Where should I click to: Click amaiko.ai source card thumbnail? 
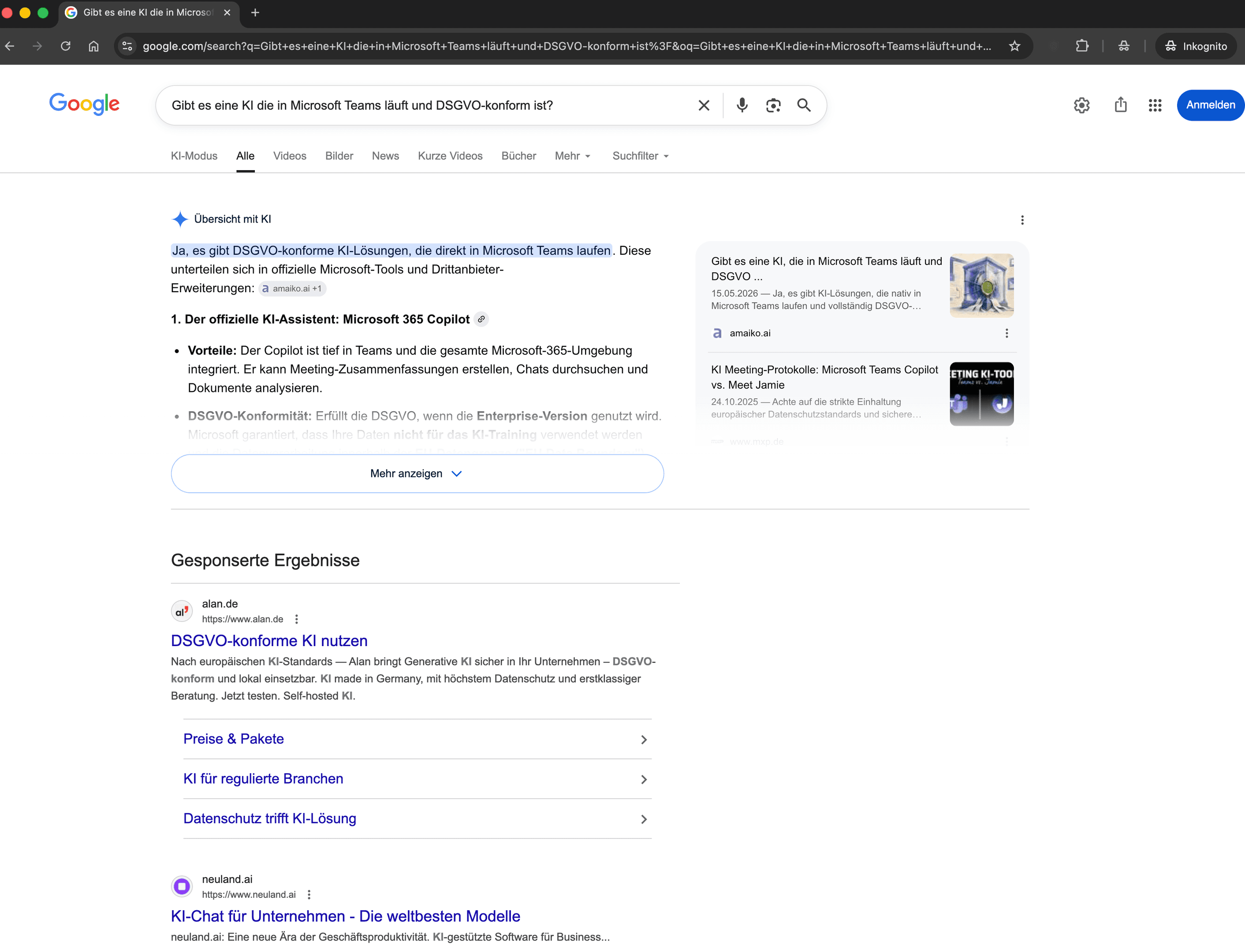[x=981, y=285]
